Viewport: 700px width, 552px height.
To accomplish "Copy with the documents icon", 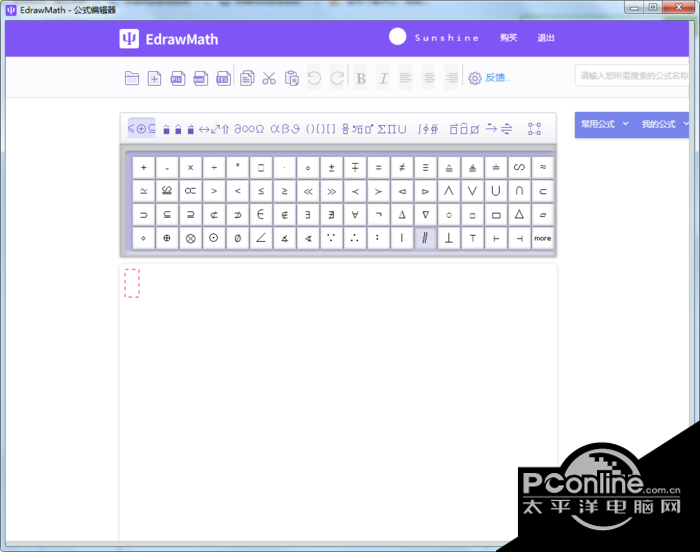I will 247,78.
